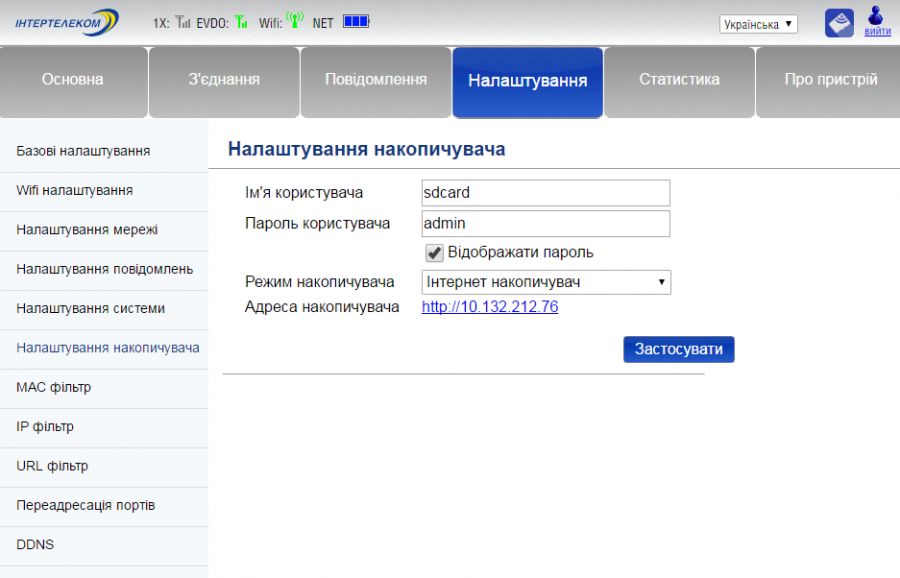Screen dimensions: 900x578
Task: Switch to the Основна tab
Action: click(72, 80)
